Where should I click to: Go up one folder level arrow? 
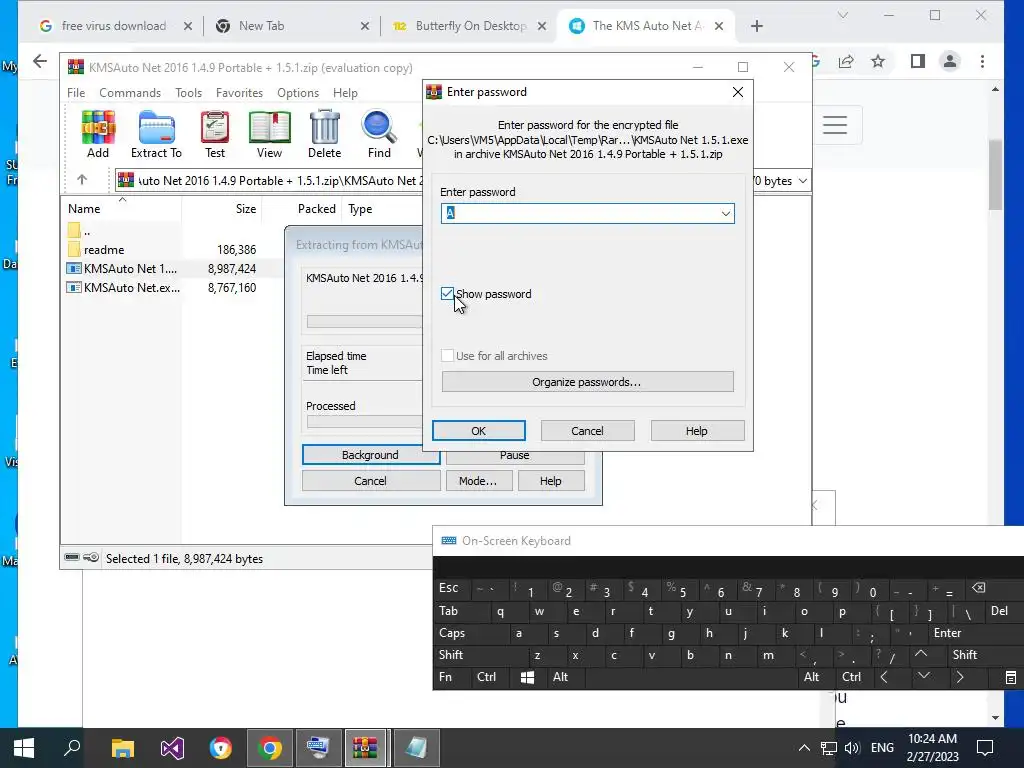(x=82, y=180)
